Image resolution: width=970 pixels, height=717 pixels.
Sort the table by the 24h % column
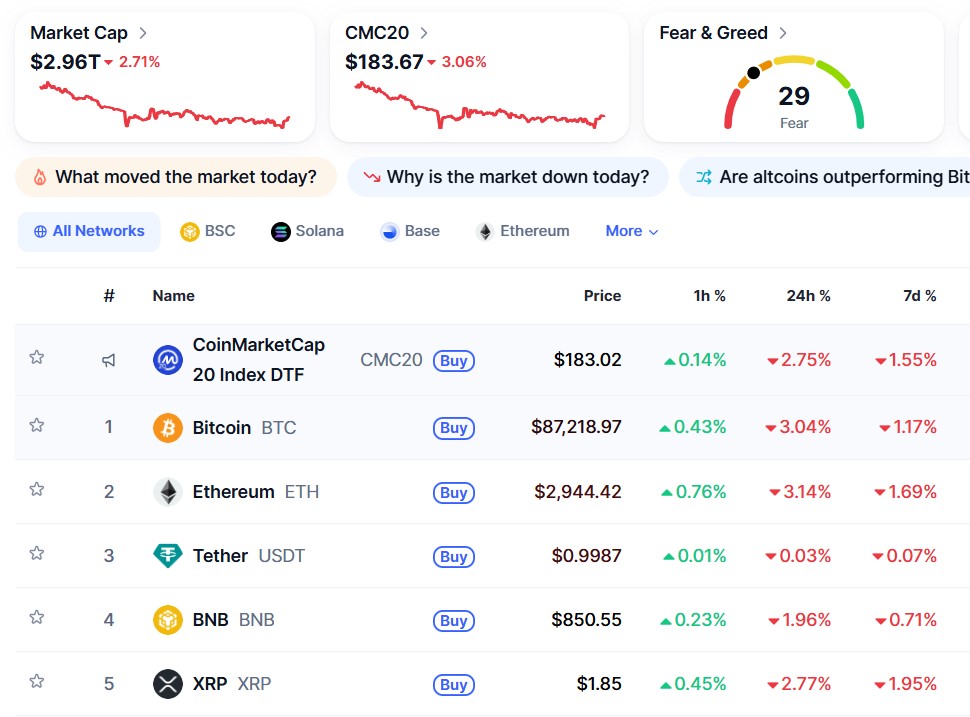[x=806, y=296]
